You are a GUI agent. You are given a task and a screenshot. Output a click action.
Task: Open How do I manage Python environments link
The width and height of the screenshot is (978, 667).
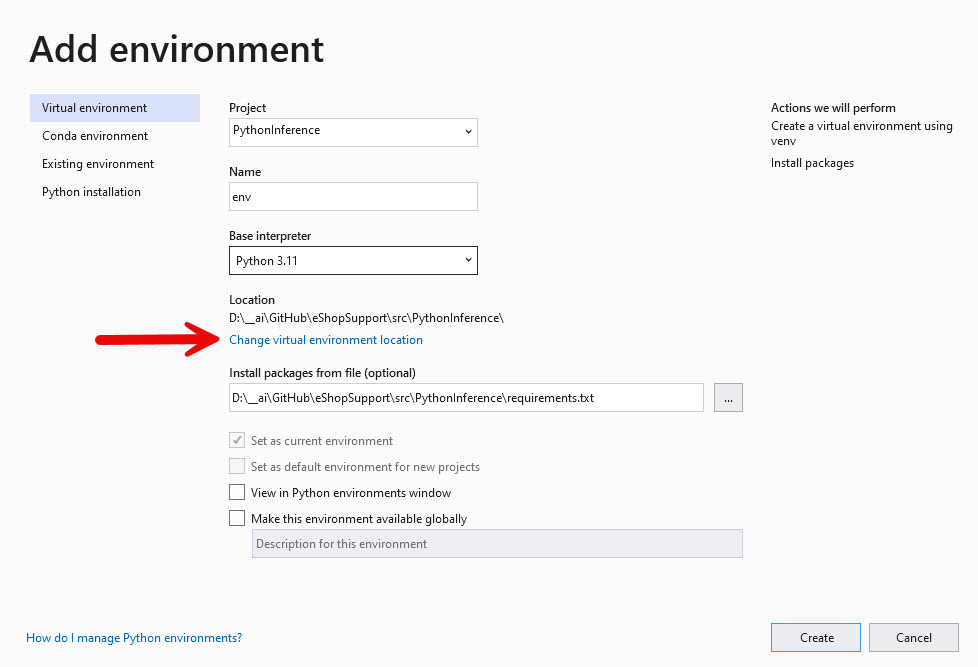[134, 638]
